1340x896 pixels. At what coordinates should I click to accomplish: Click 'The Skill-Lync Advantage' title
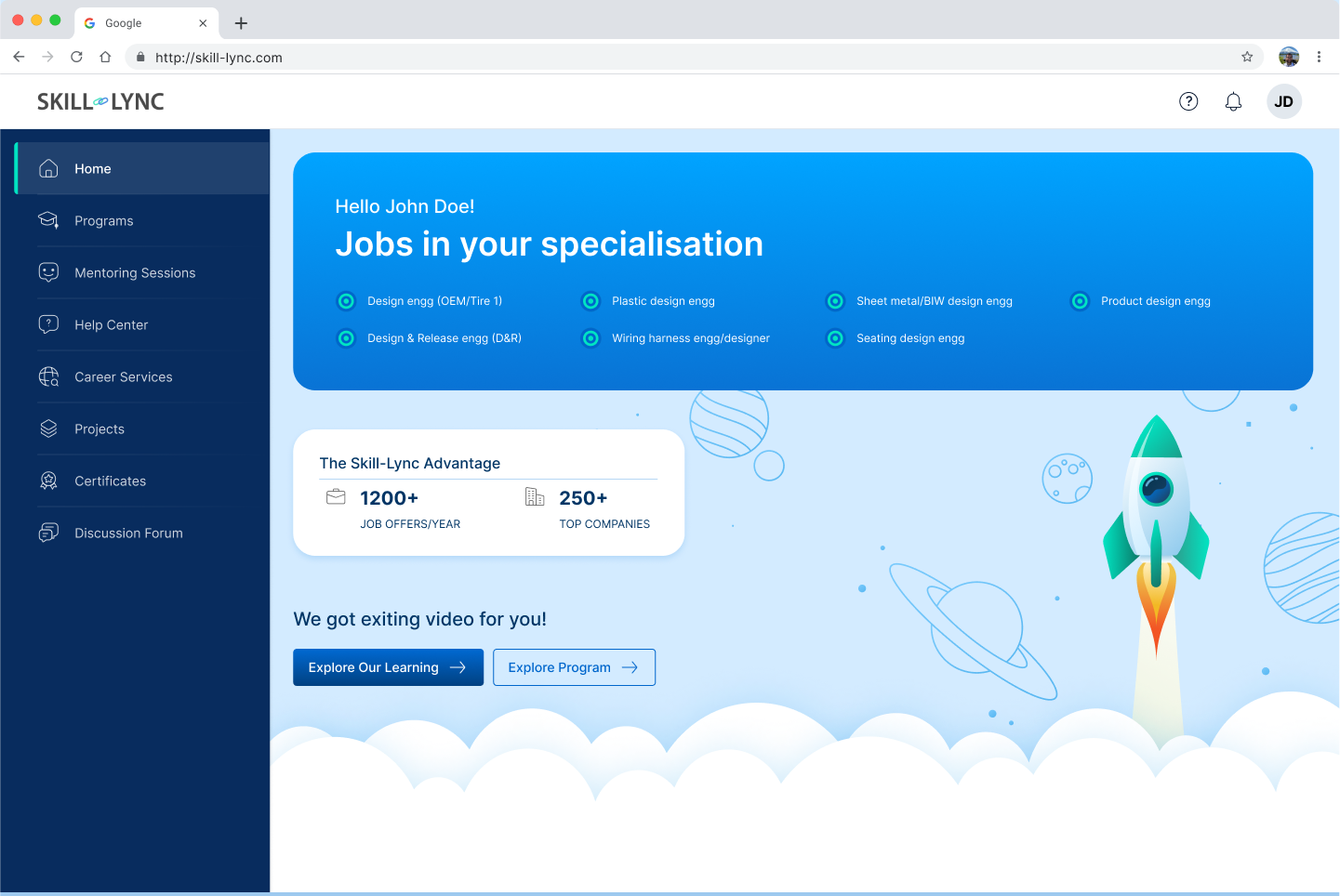click(410, 463)
